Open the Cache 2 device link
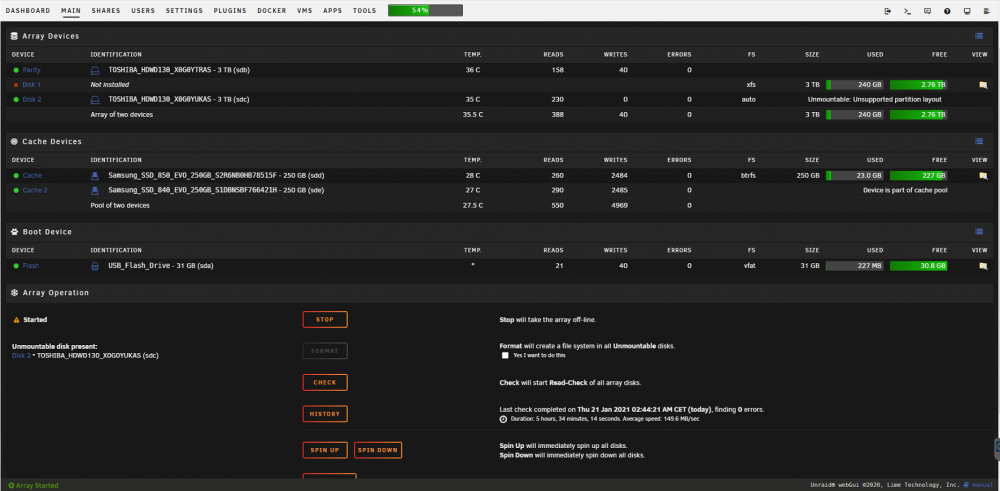 pyautogui.click(x=35, y=191)
